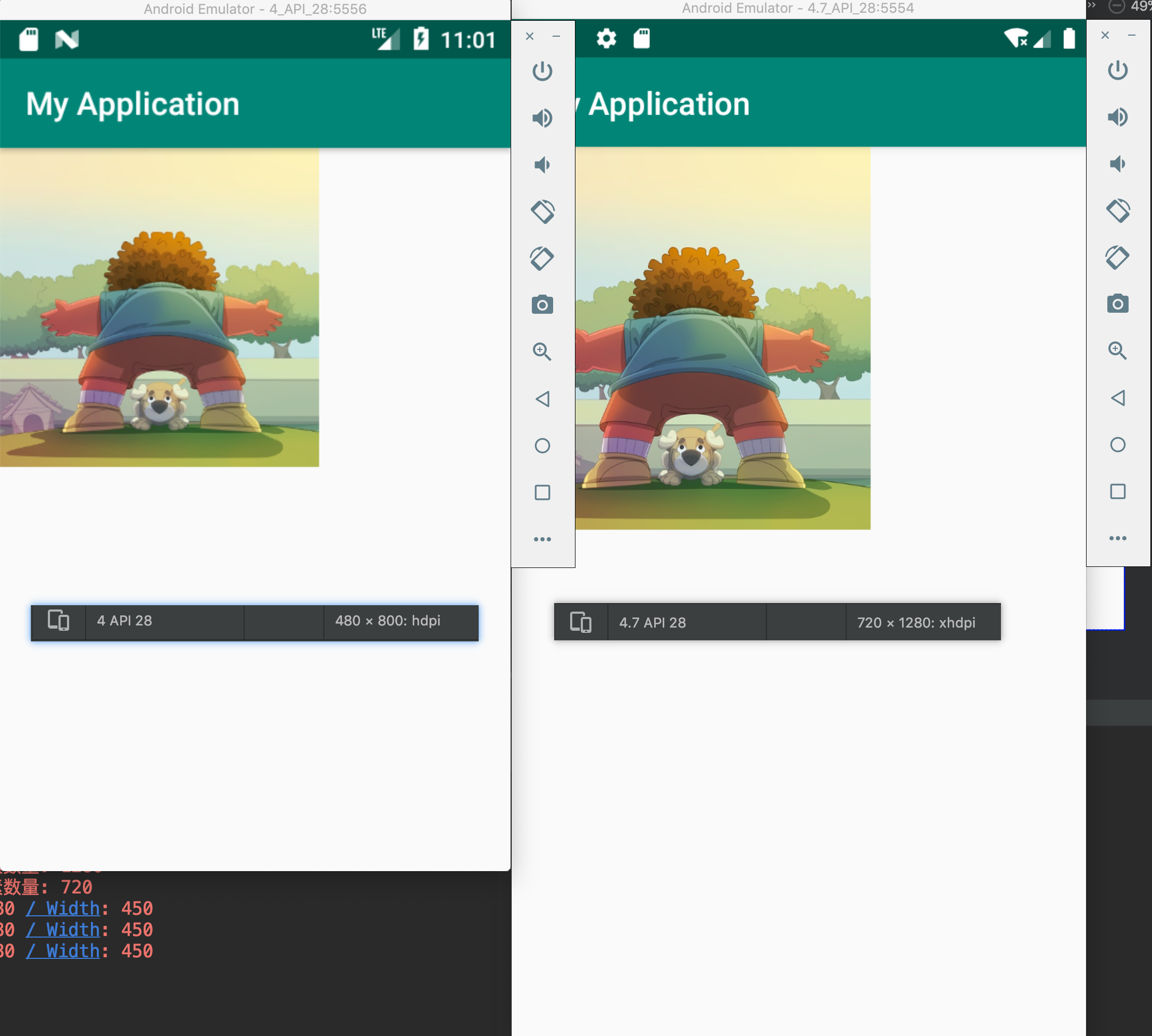Image resolution: width=1152 pixels, height=1036 pixels.
Task: Click 4.7 API 28 device name
Action: tap(652, 622)
